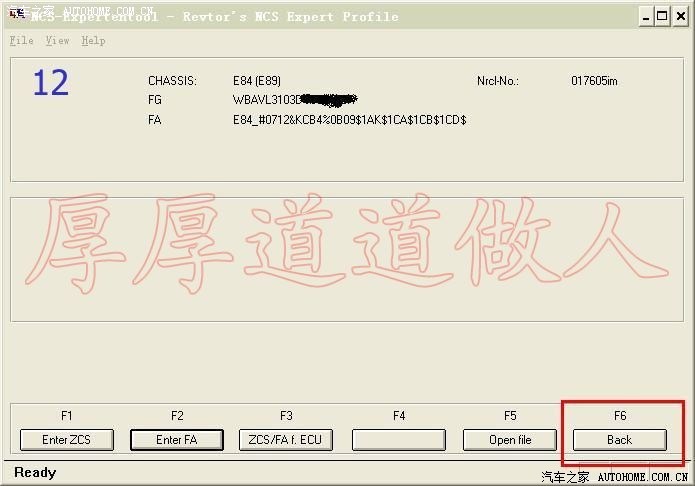Open the Help menu
Image resolution: width=695 pixels, height=486 pixels.
pos(93,41)
